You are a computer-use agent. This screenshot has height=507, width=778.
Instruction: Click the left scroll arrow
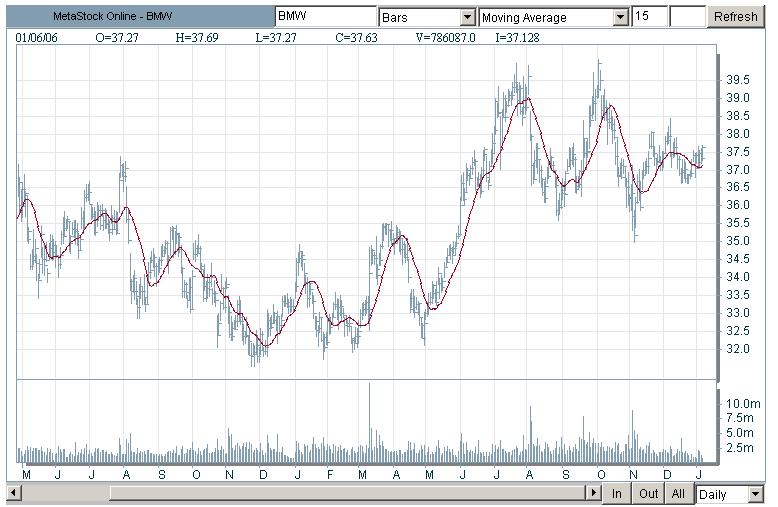(13, 493)
